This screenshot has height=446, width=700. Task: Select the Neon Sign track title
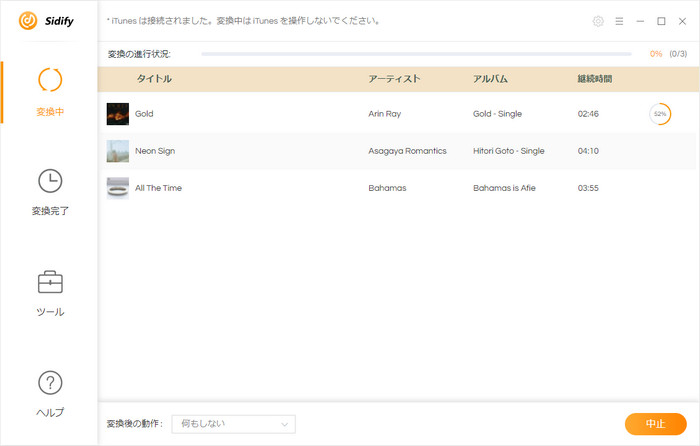[155, 151]
